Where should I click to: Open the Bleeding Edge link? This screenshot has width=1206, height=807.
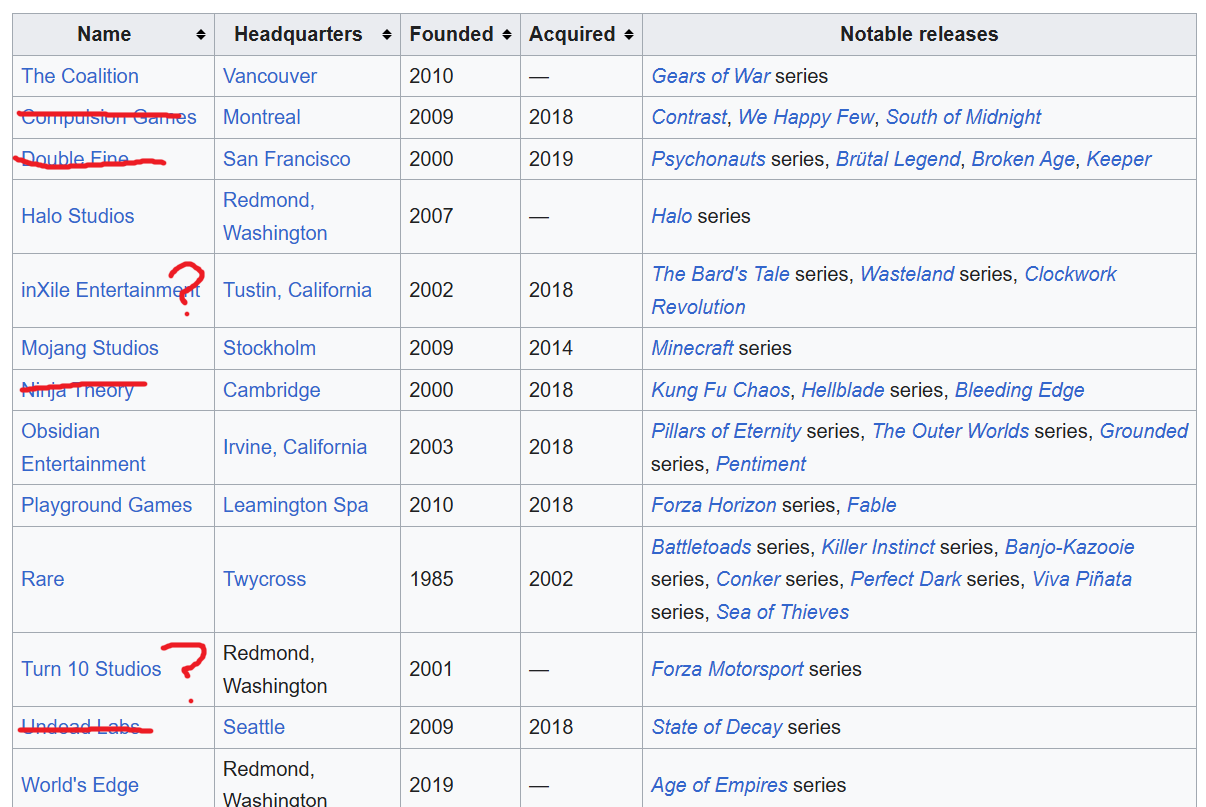point(1020,390)
